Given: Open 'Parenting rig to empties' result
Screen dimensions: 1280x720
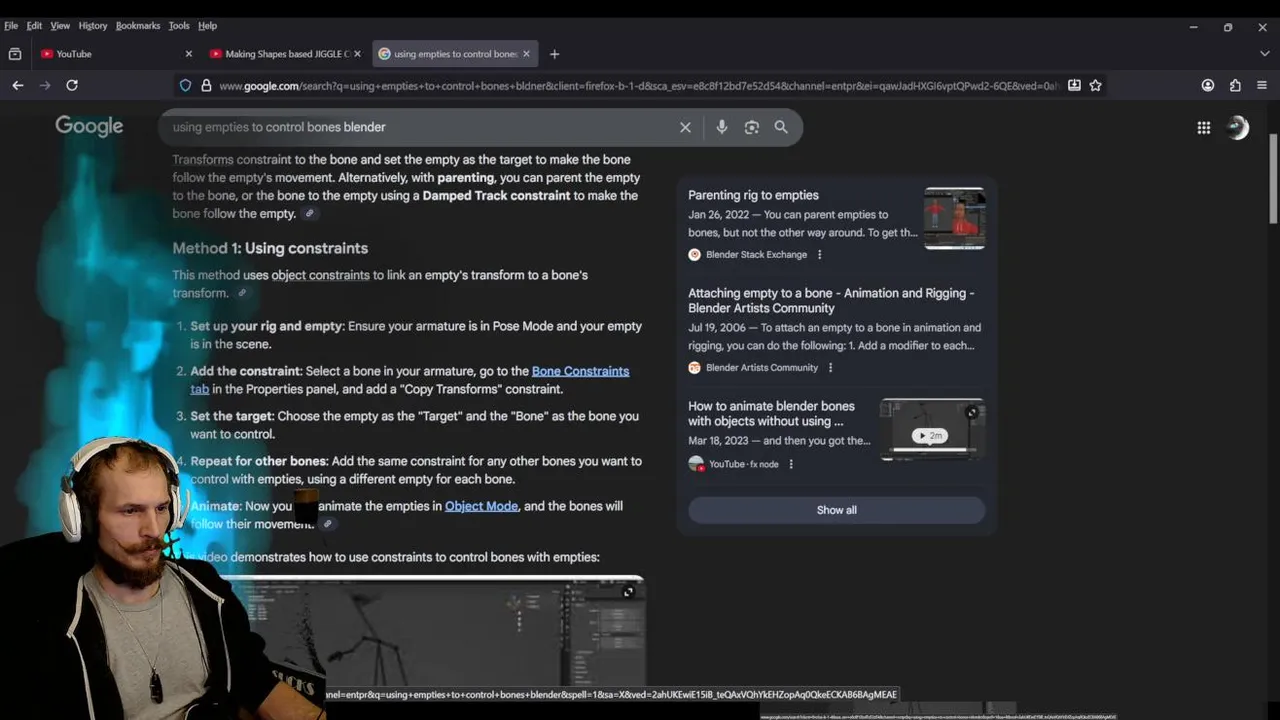Looking at the screenshot, I should (753, 195).
